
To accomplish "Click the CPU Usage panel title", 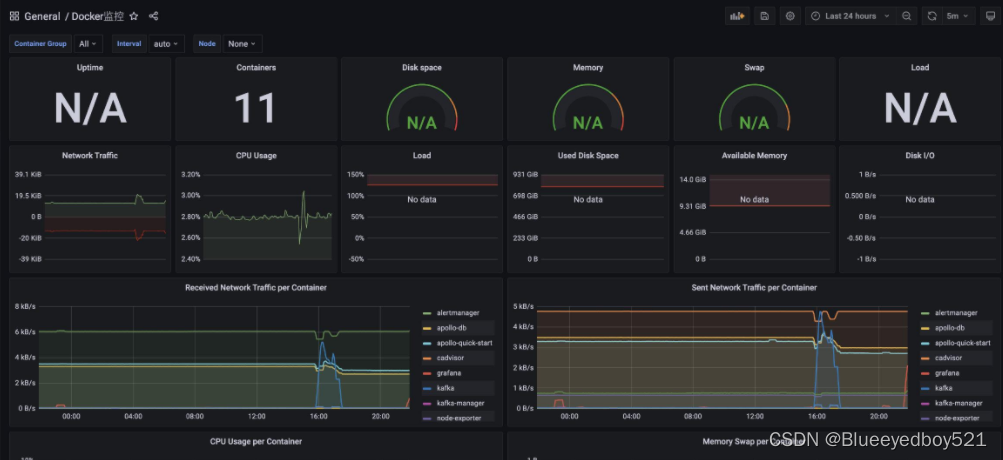I will pyautogui.click(x=256, y=155).
